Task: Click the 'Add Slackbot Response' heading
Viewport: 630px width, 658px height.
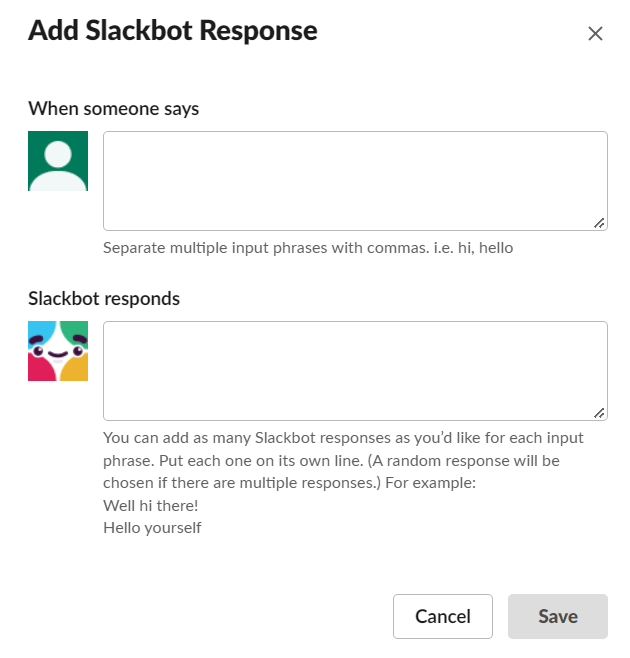Action: 173,31
